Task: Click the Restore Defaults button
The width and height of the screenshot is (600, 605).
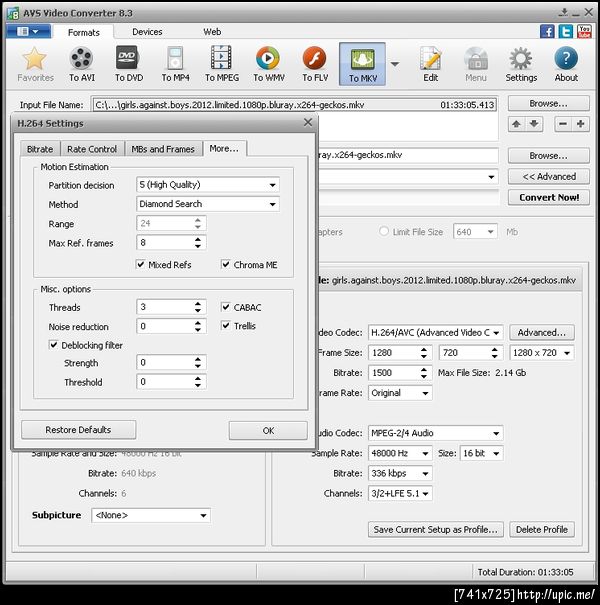Action: pyautogui.click(x=78, y=429)
